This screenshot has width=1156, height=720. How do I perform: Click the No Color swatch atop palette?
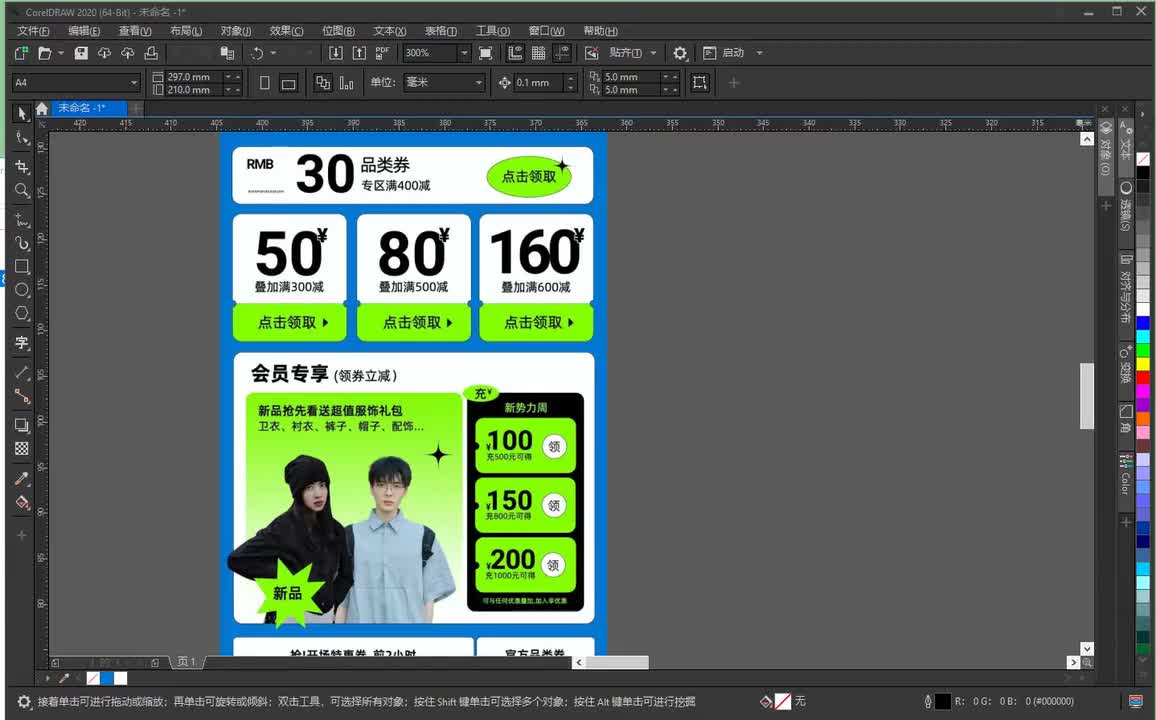1143,159
